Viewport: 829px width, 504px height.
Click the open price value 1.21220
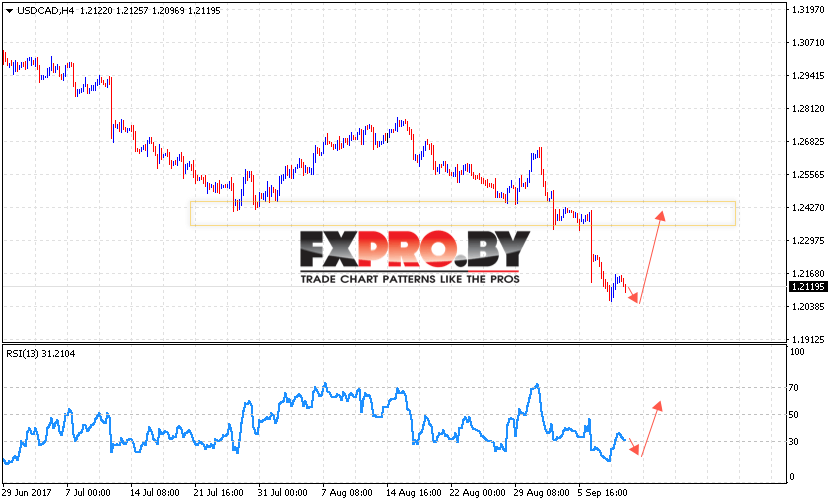pyautogui.click(x=96, y=11)
